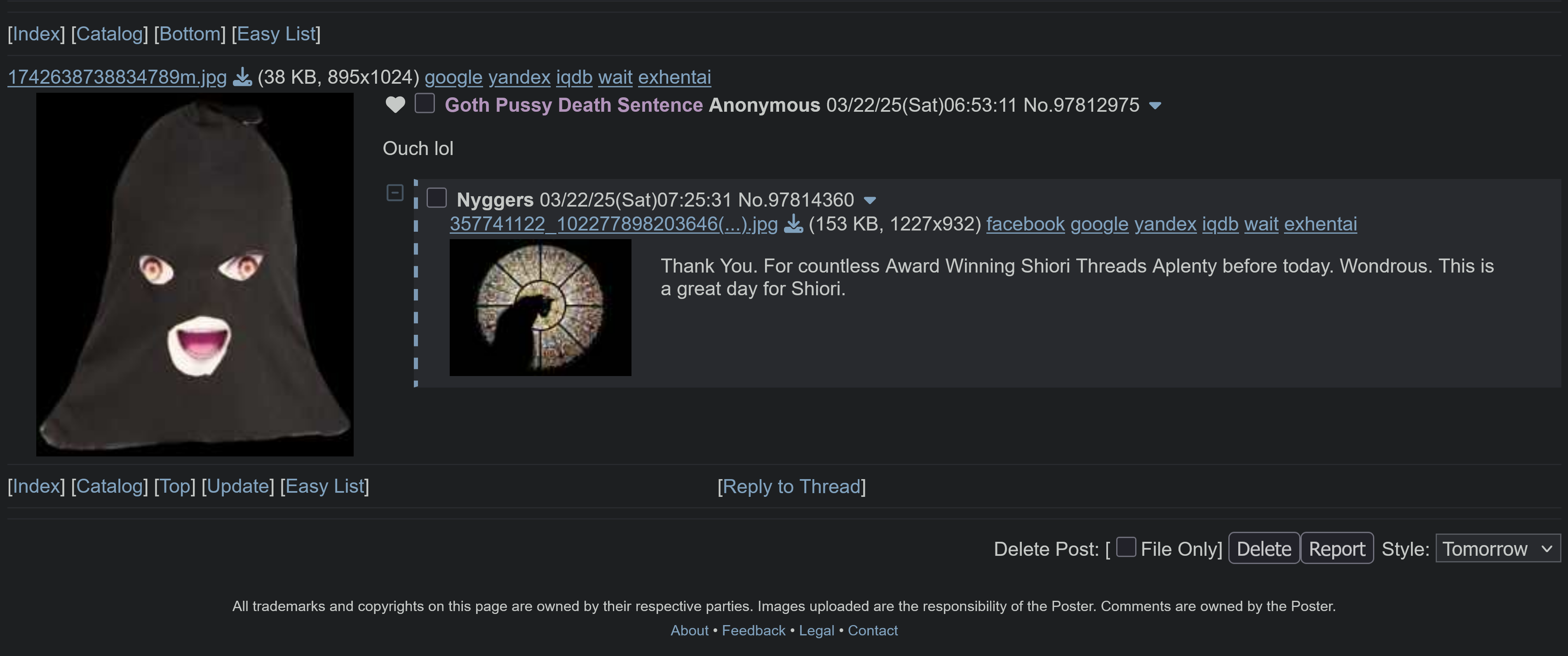Click the Update link in the bottom navigation

237,486
